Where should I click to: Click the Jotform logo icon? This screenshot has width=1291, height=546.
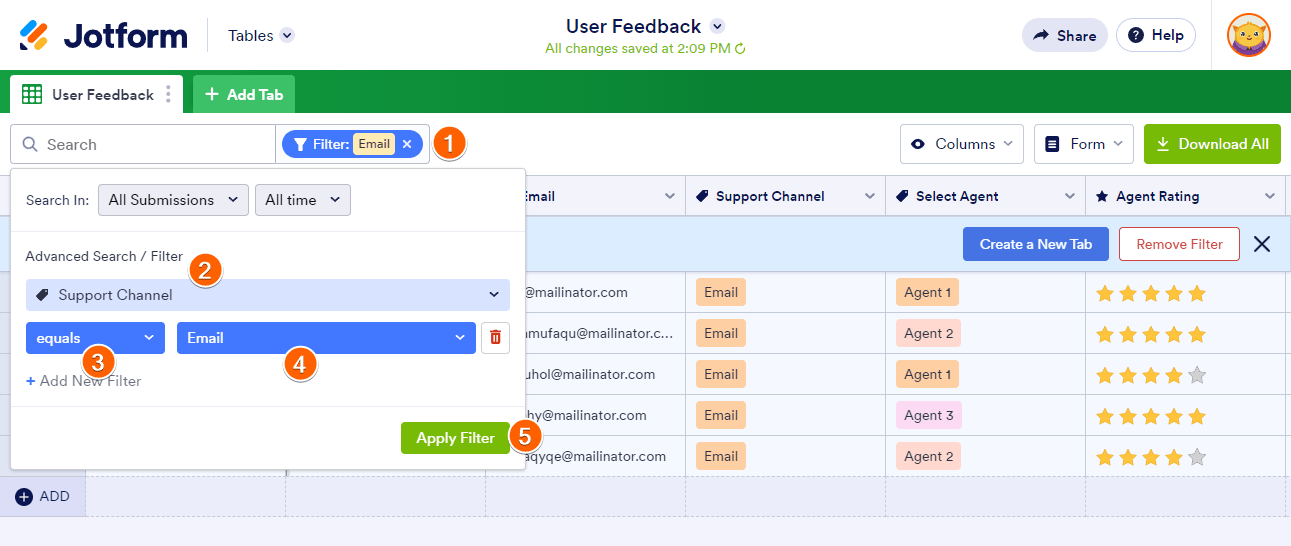(34, 36)
